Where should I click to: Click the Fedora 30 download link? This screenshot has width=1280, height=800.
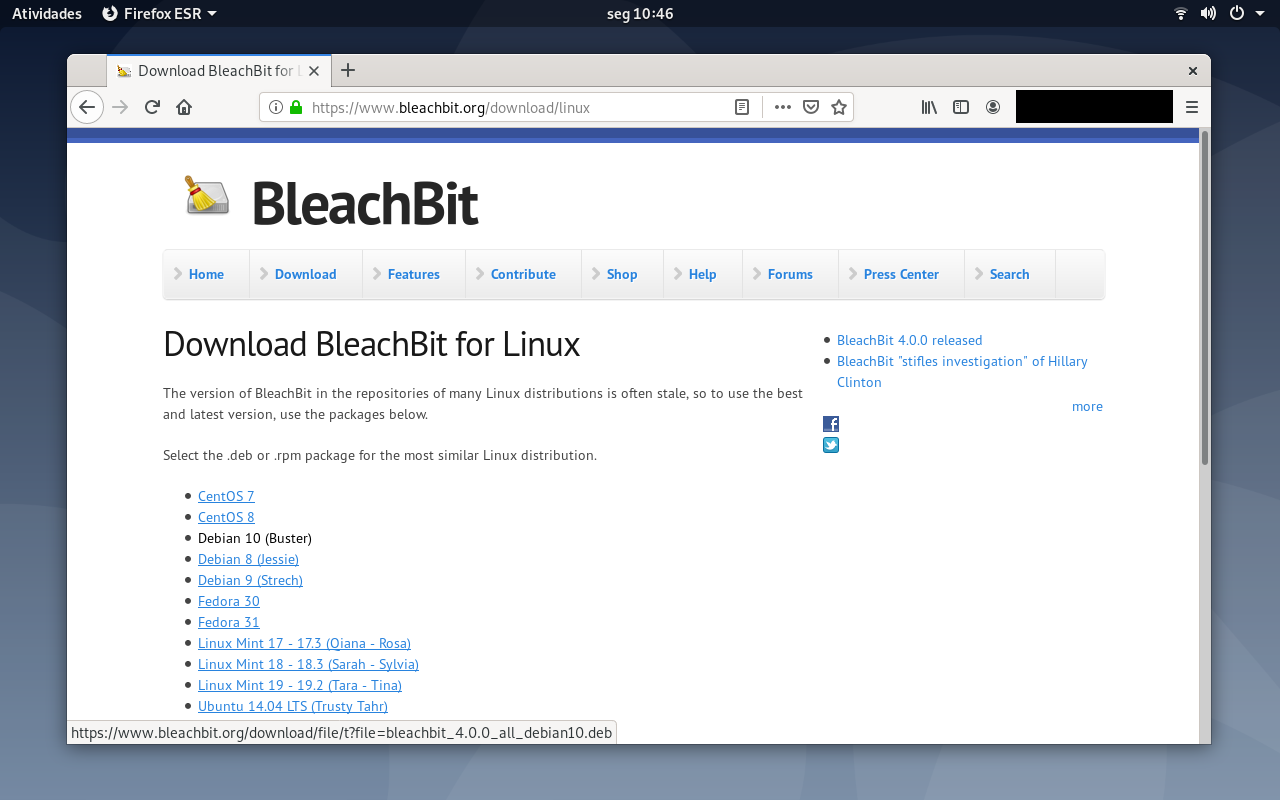coord(229,601)
